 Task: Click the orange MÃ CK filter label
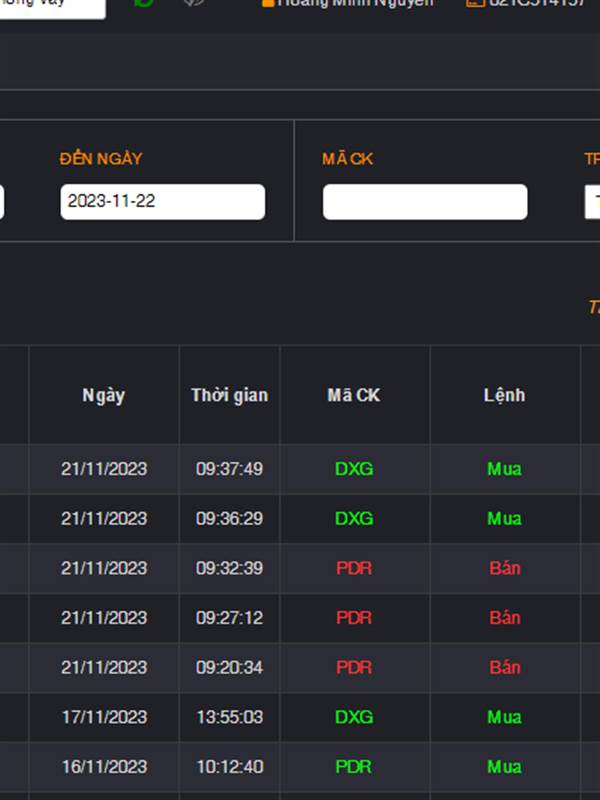click(x=347, y=159)
